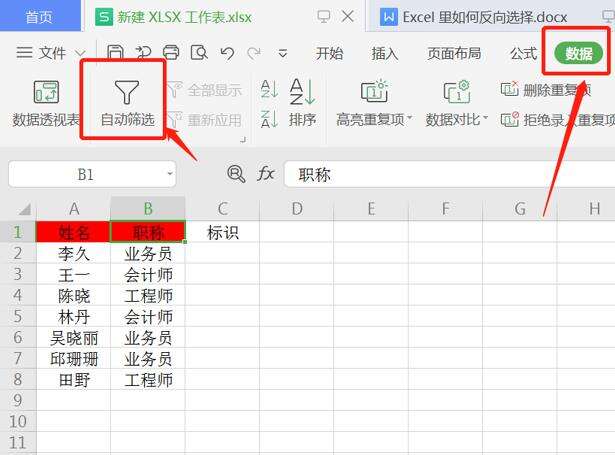The height and width of the screenshot is (455, 615).
Task: Click cell containing 吴晓丽
Action: pos(73,337)
